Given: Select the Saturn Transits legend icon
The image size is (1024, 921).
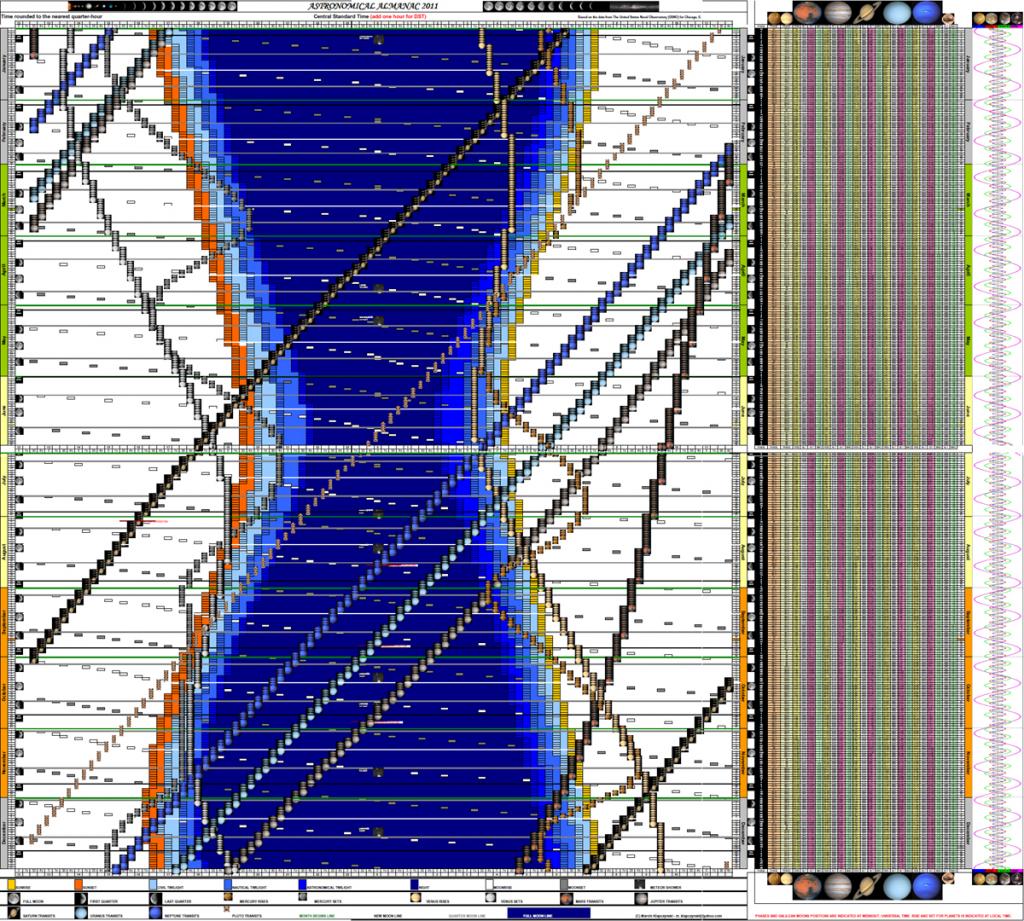Looking at the screenshot, I should click(11, 913).
